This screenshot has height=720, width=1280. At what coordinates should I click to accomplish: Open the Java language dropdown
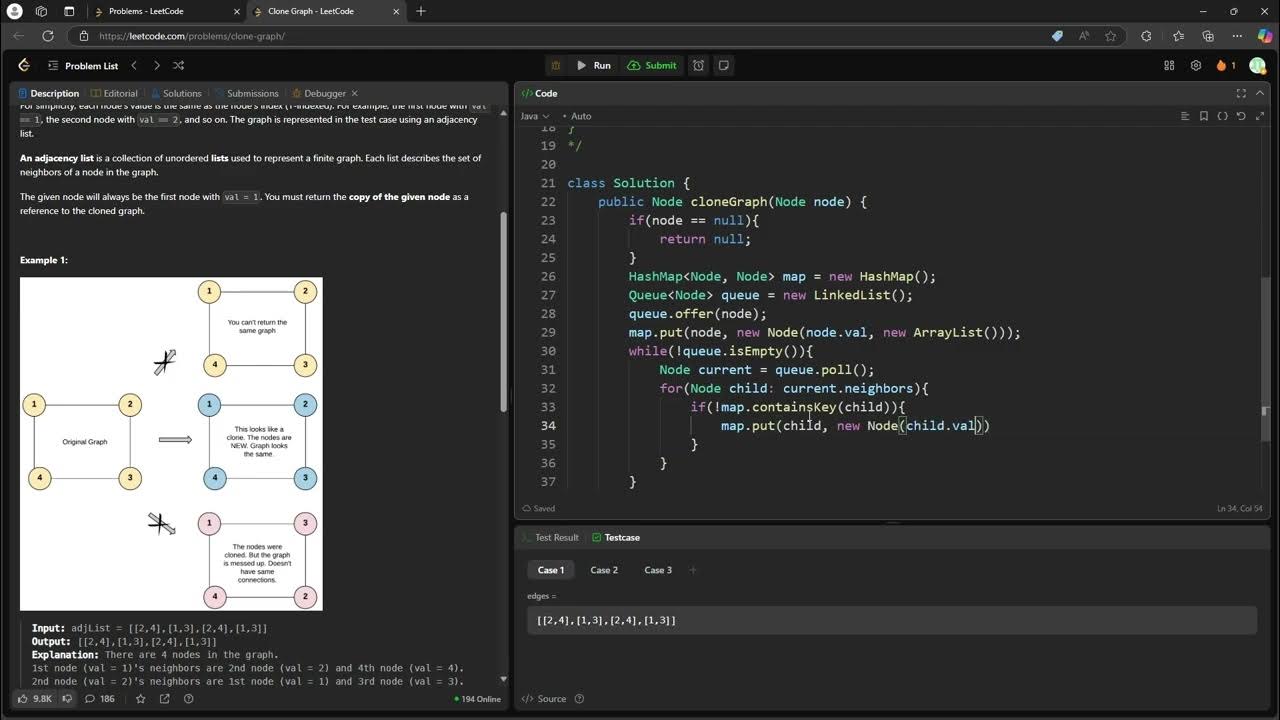coord(534,116)
